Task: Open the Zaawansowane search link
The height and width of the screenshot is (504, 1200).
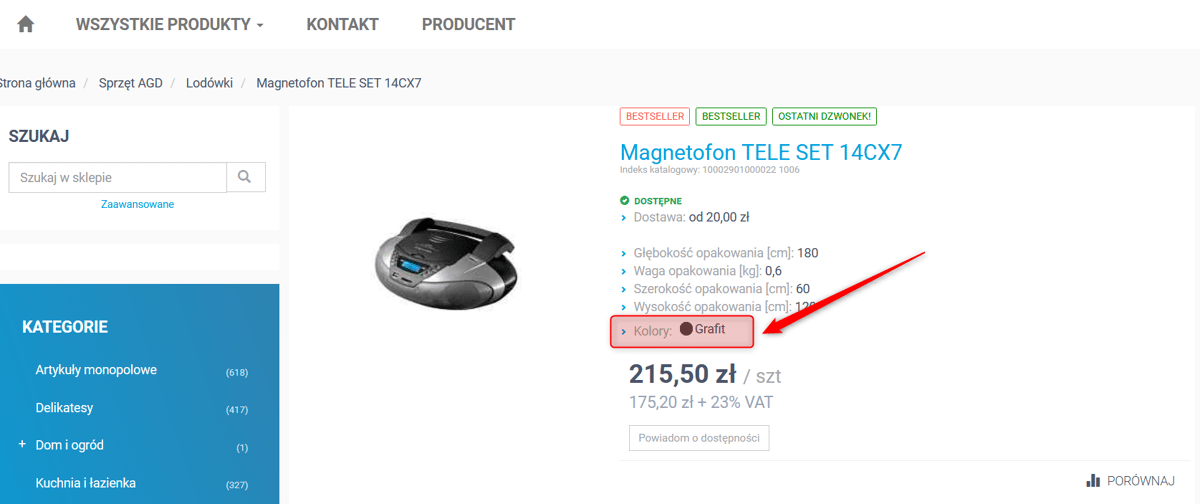Action: [137, 204]
